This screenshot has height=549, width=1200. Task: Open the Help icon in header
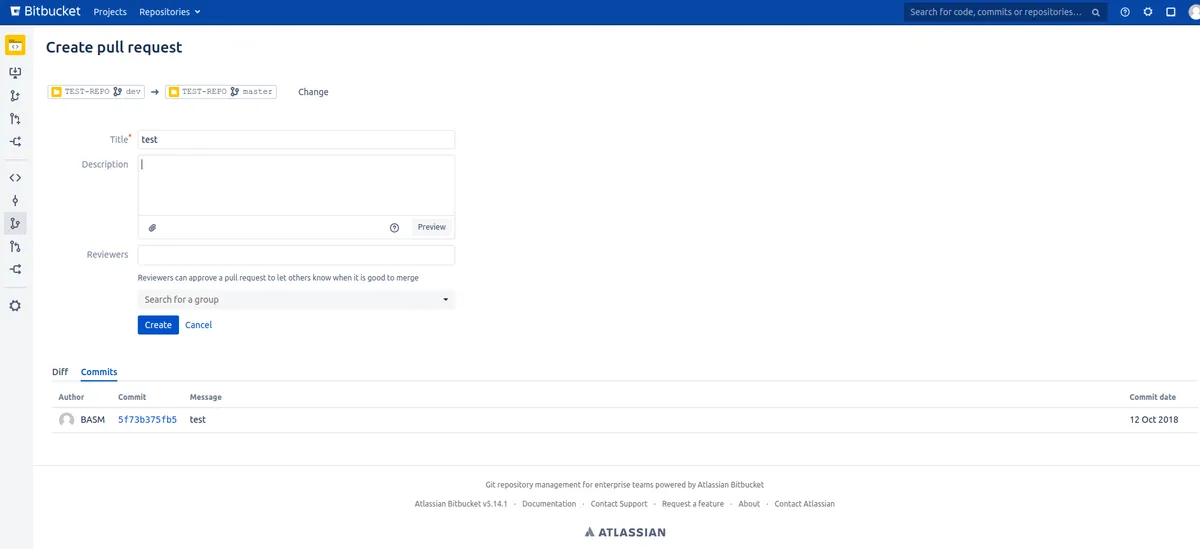(1125, 12)
